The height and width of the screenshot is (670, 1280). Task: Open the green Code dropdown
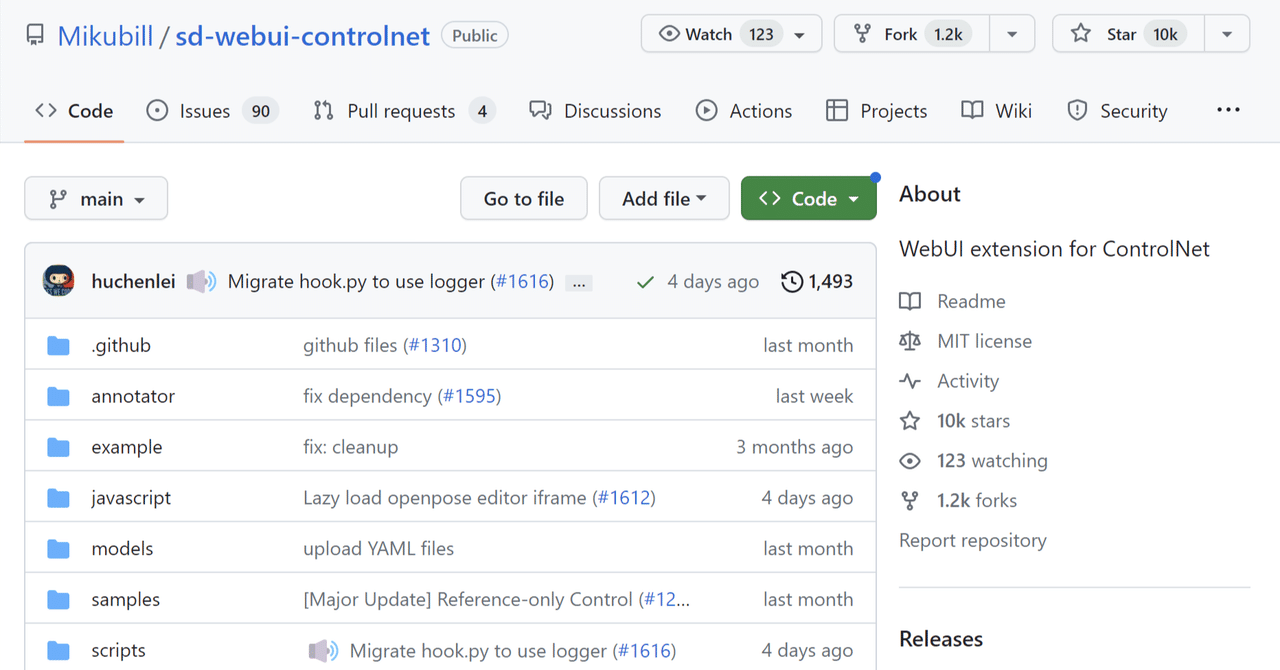[x=808, y=198]
